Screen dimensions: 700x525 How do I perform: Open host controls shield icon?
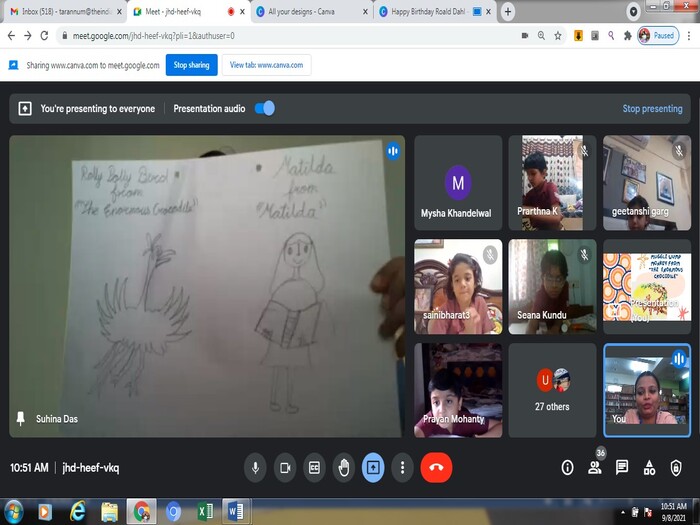click(x=676, y=467)
